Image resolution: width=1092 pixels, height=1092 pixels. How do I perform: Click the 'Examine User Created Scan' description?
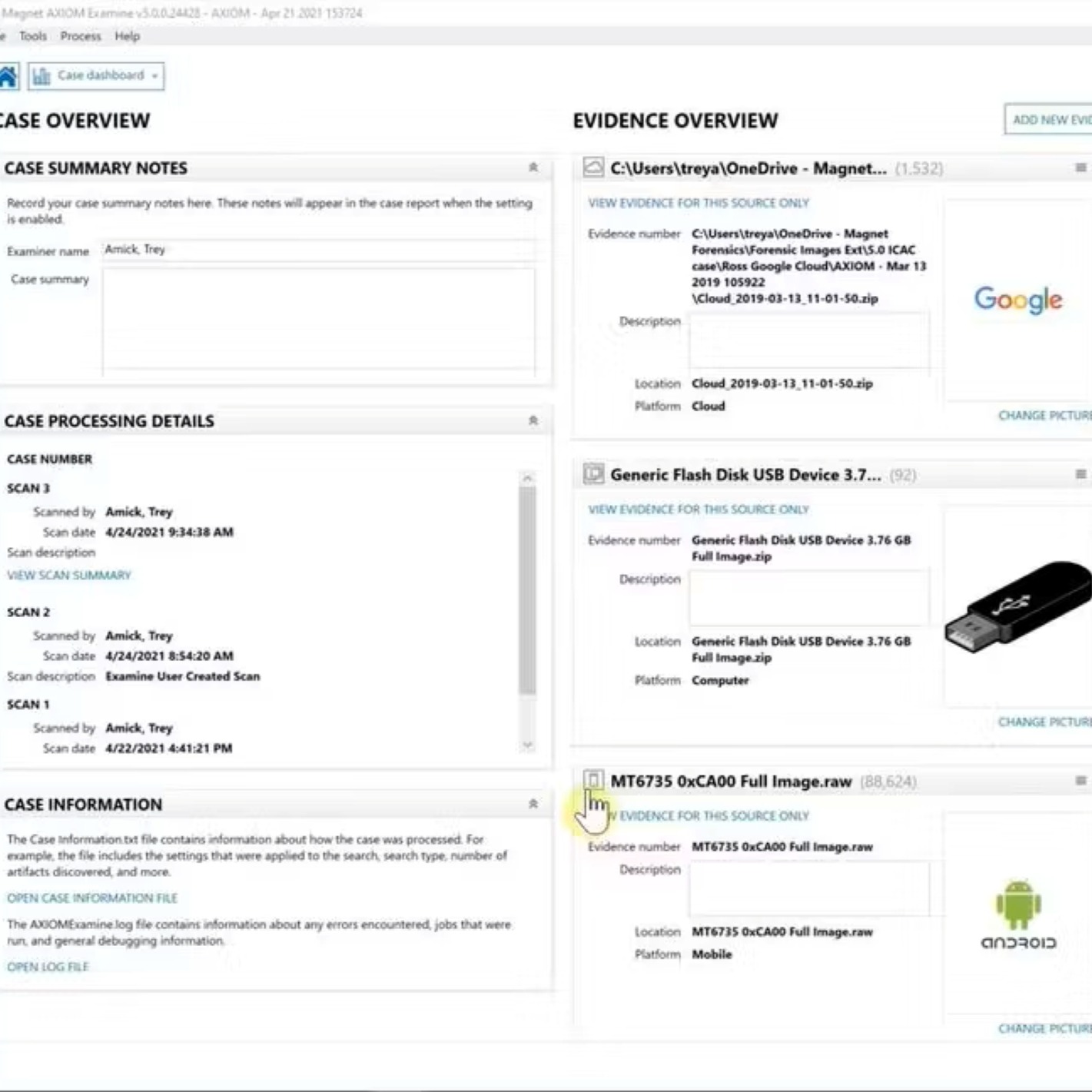point(183,676)
